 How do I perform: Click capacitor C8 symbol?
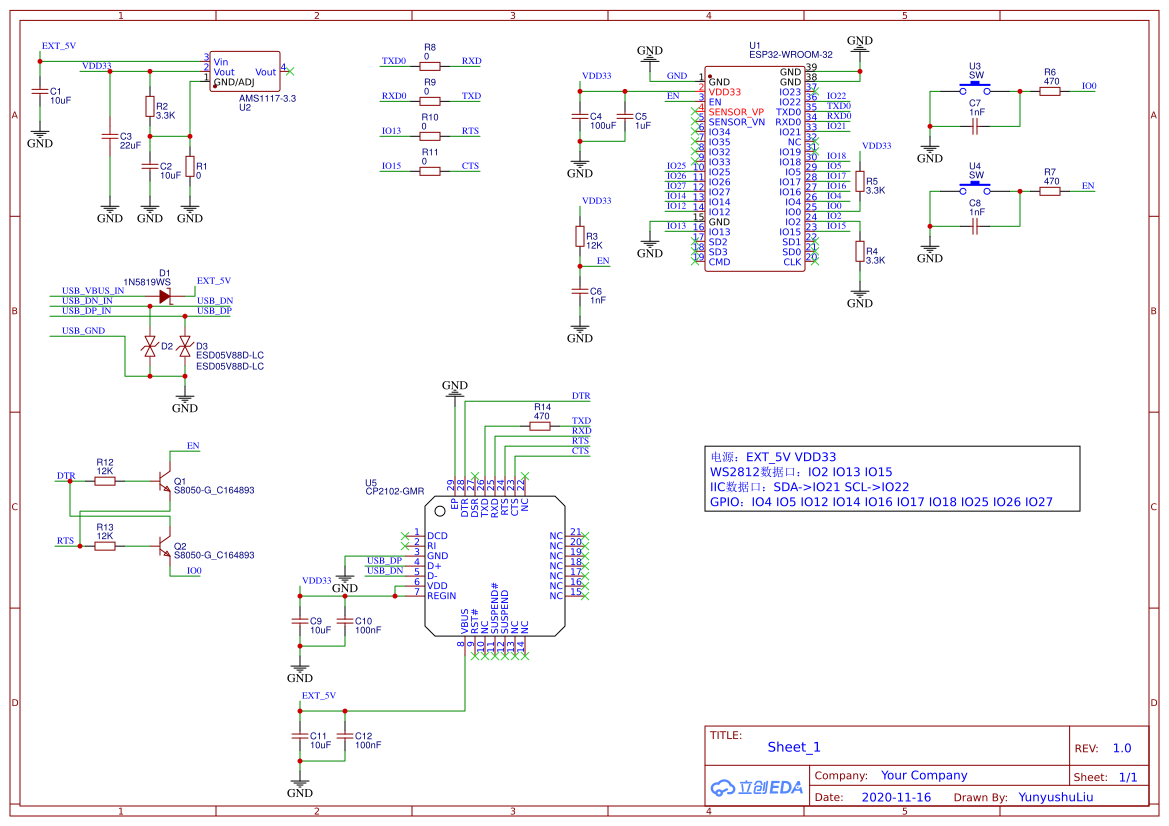(974, 227)
